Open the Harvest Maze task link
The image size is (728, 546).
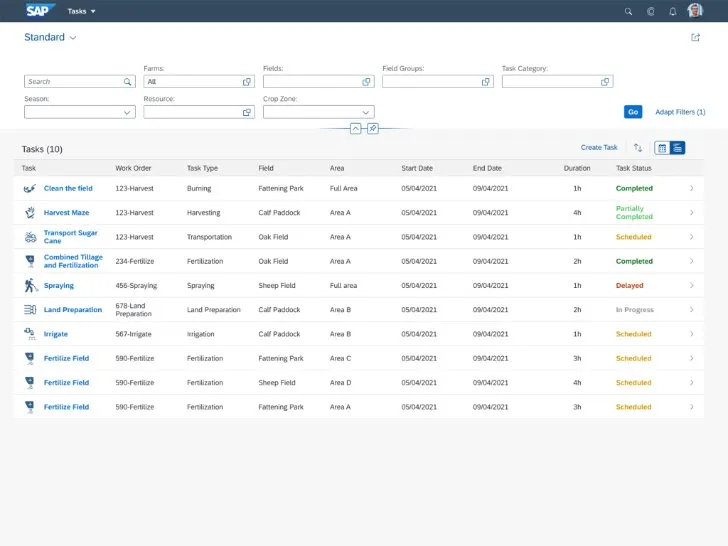click(x=66, y=213)
